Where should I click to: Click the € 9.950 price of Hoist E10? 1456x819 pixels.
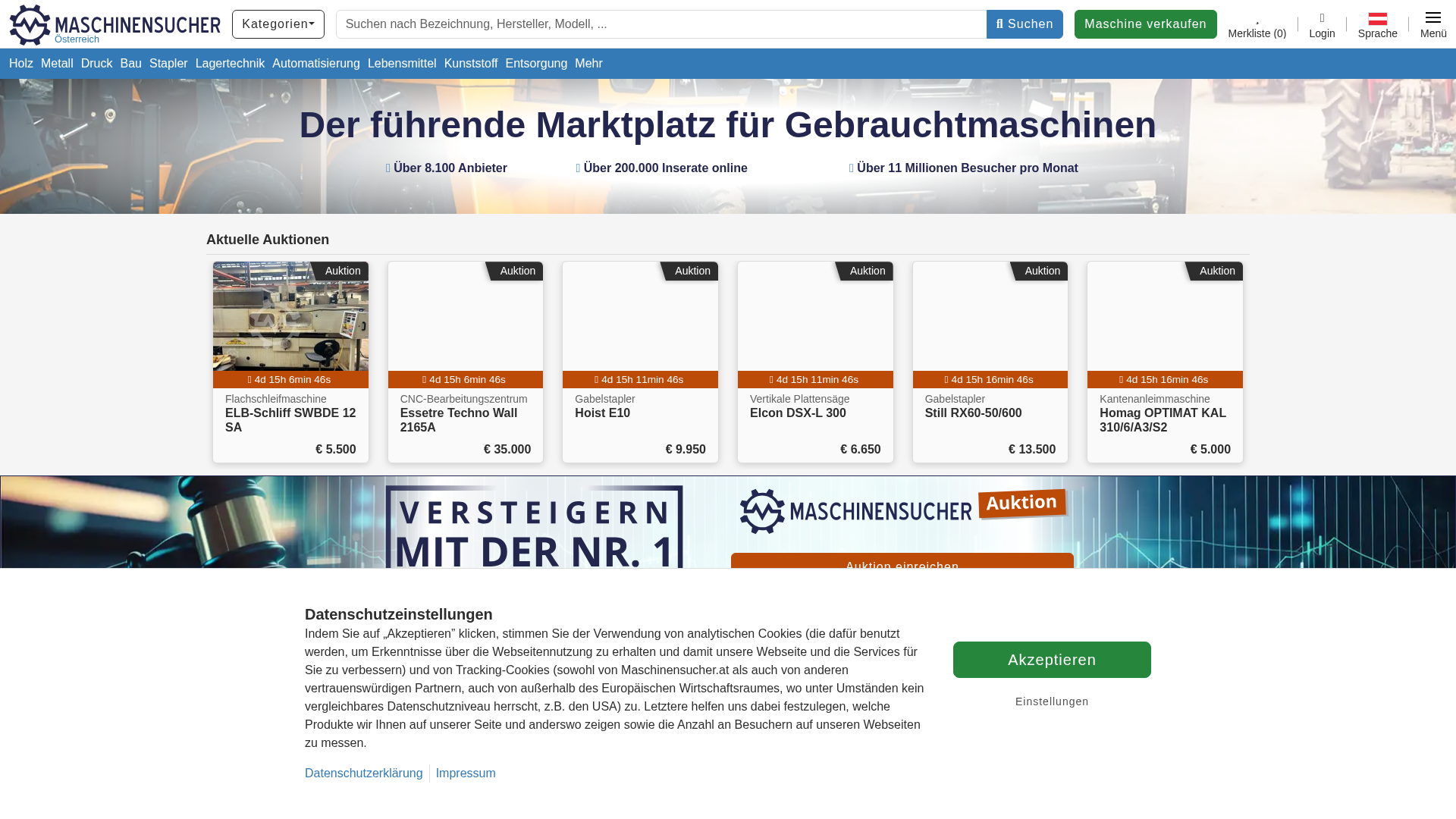(x=686, y=450)
